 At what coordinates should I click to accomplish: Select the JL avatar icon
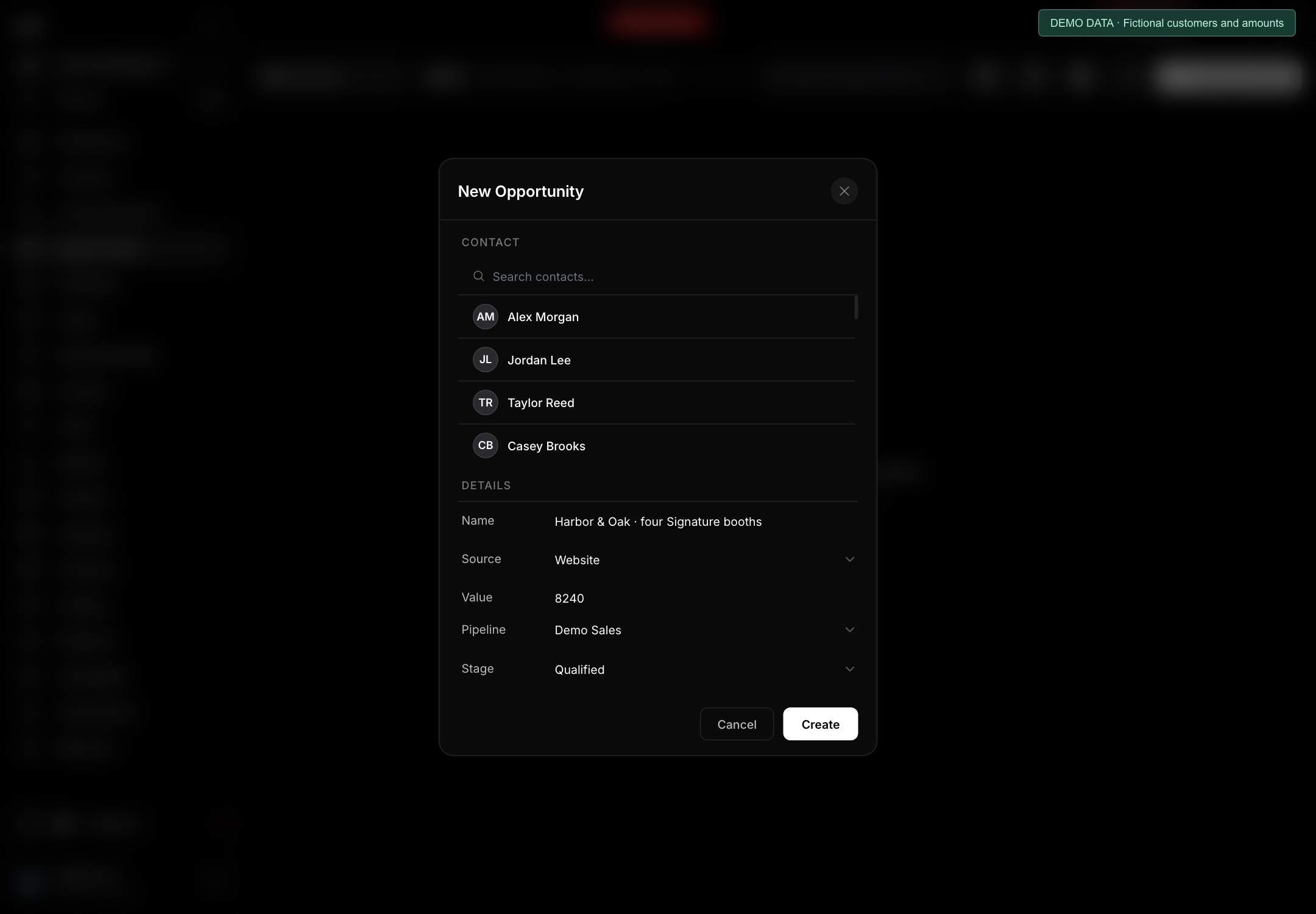[x=486, y=360]
